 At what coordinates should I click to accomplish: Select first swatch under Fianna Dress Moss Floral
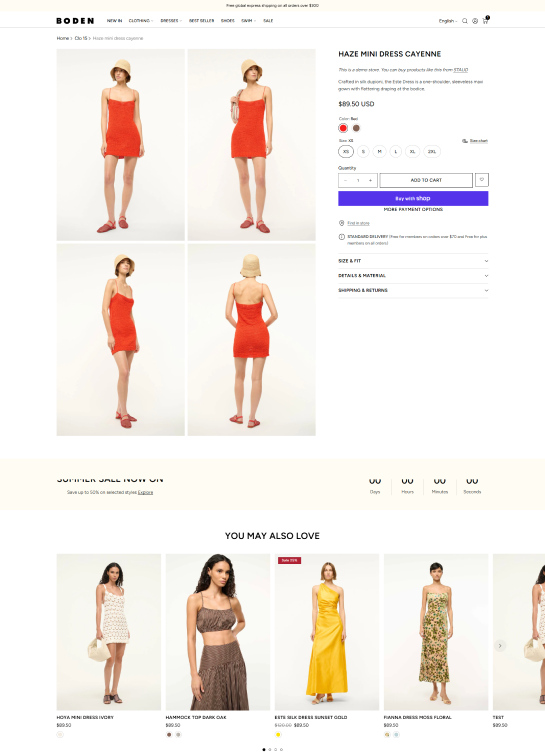pyautogui.click(x=387, y=734)
